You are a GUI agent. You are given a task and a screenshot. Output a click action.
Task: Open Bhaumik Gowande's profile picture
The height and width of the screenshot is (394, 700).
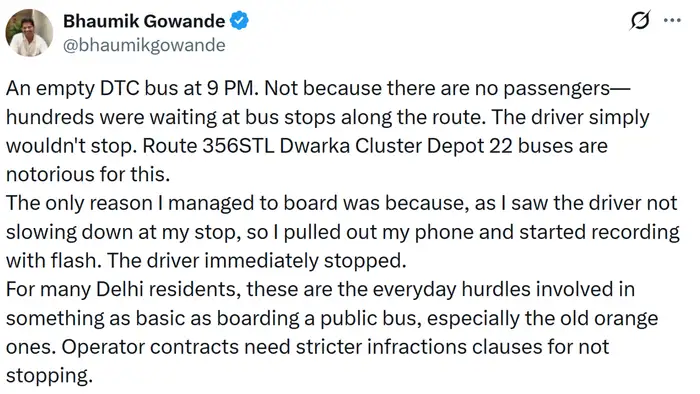(x=29, y=33)
